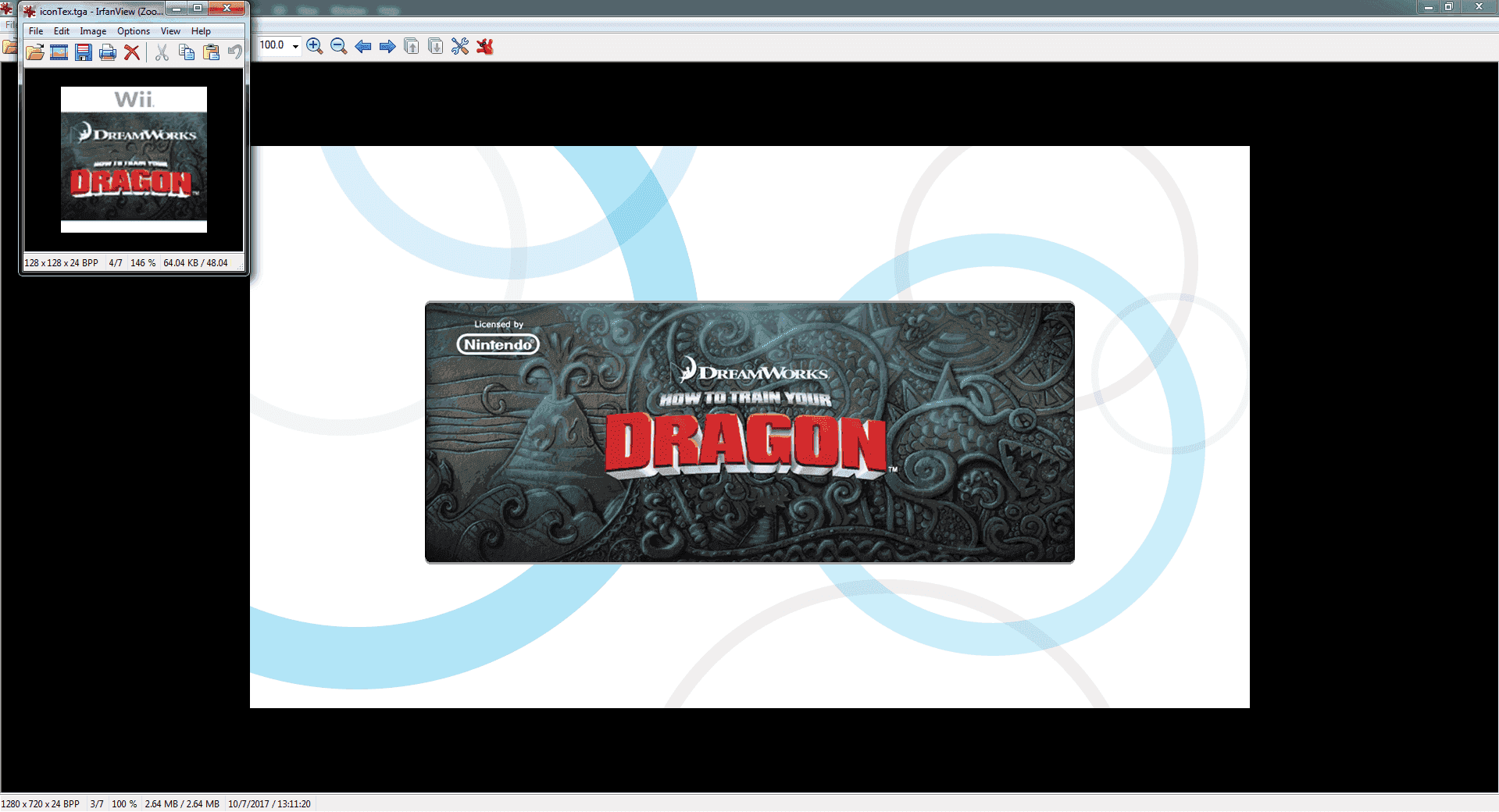Click the Copy icon in iconTex toolbar
The width and height of the screenshot is (1499, 812).
[x=187, y=52]
